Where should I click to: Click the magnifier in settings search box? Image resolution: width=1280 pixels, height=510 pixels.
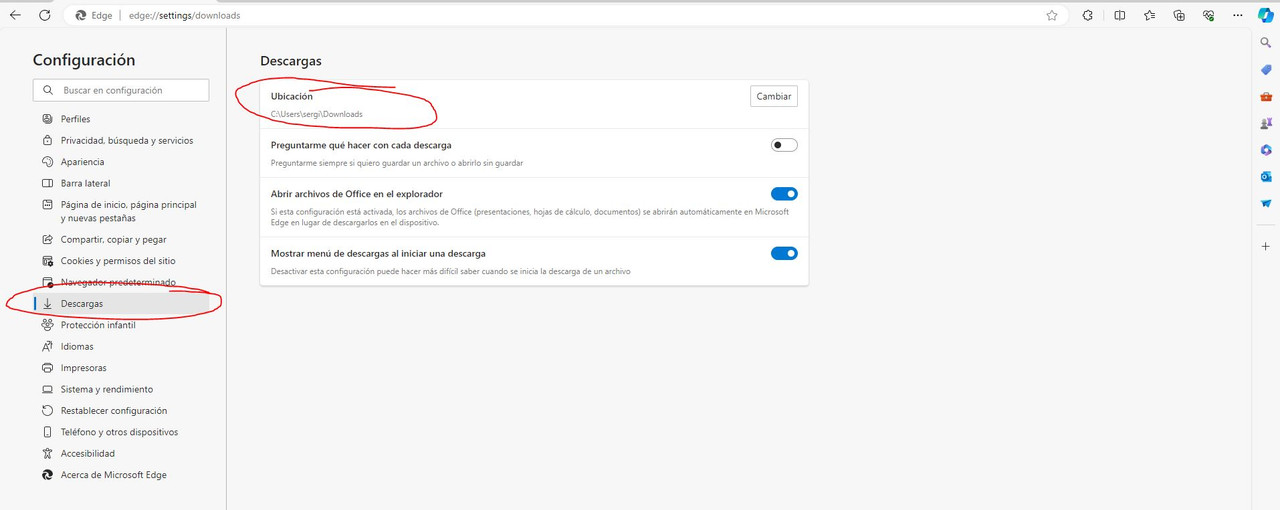48,90
